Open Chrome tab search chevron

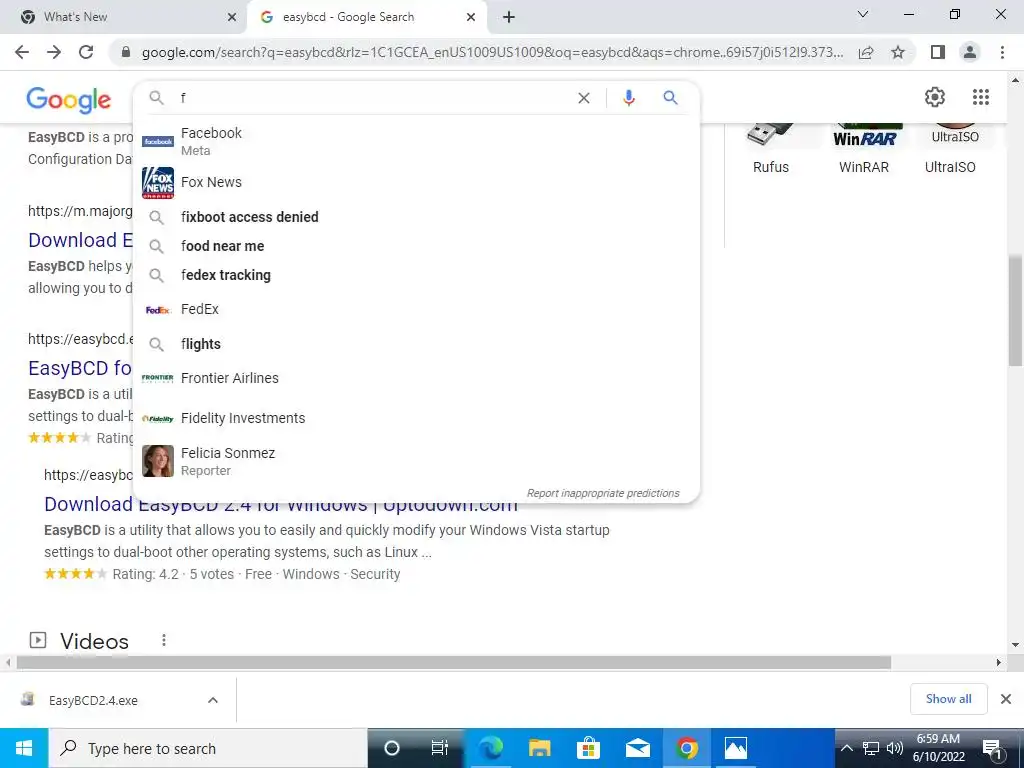point(863,14)
